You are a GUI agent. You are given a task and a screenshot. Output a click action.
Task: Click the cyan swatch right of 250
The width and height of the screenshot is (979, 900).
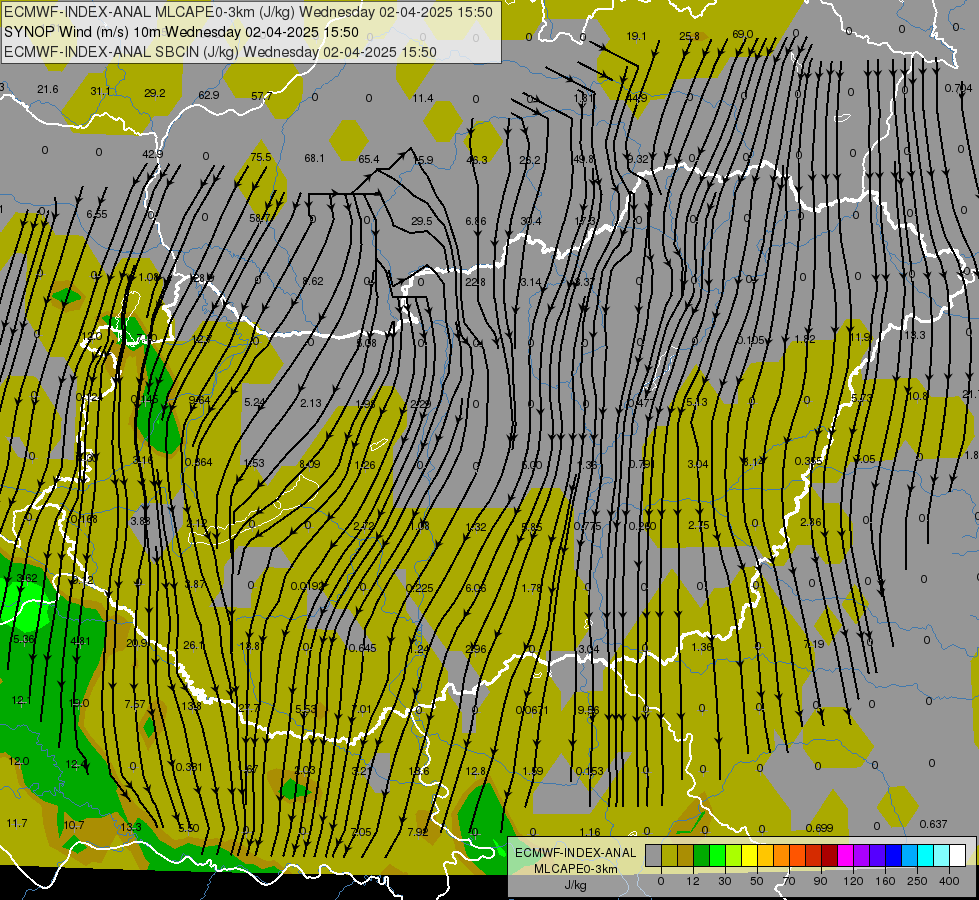[x=926, y=855]
